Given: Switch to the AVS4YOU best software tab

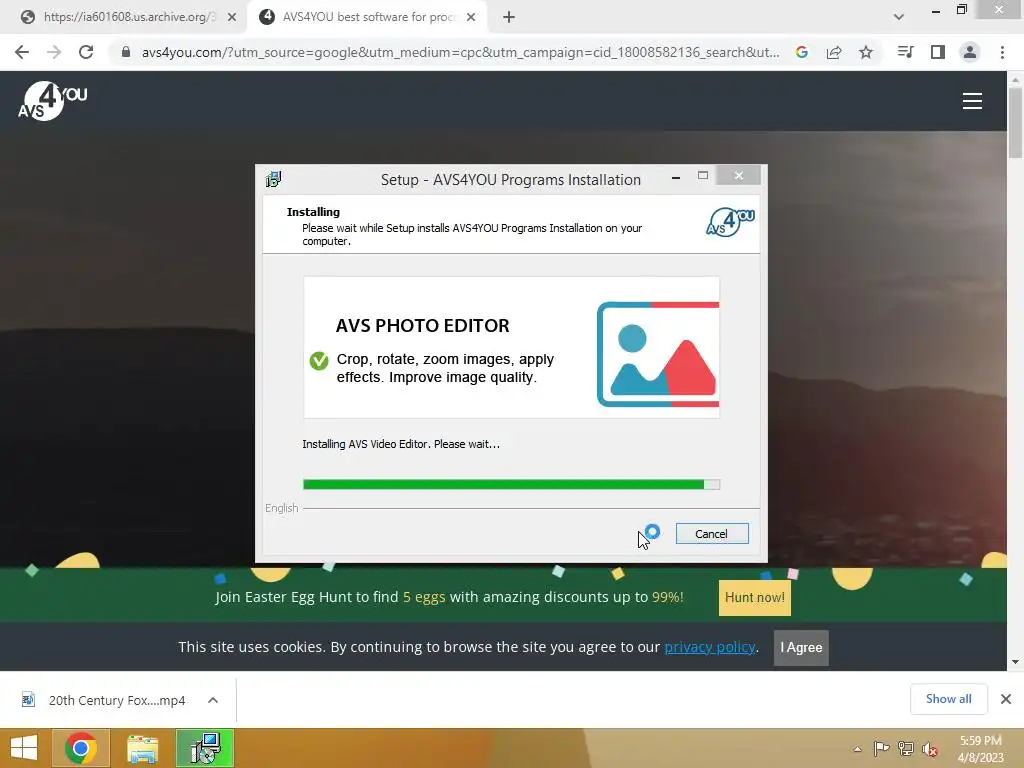Looking at the screenshot, I should coord(367,17).
